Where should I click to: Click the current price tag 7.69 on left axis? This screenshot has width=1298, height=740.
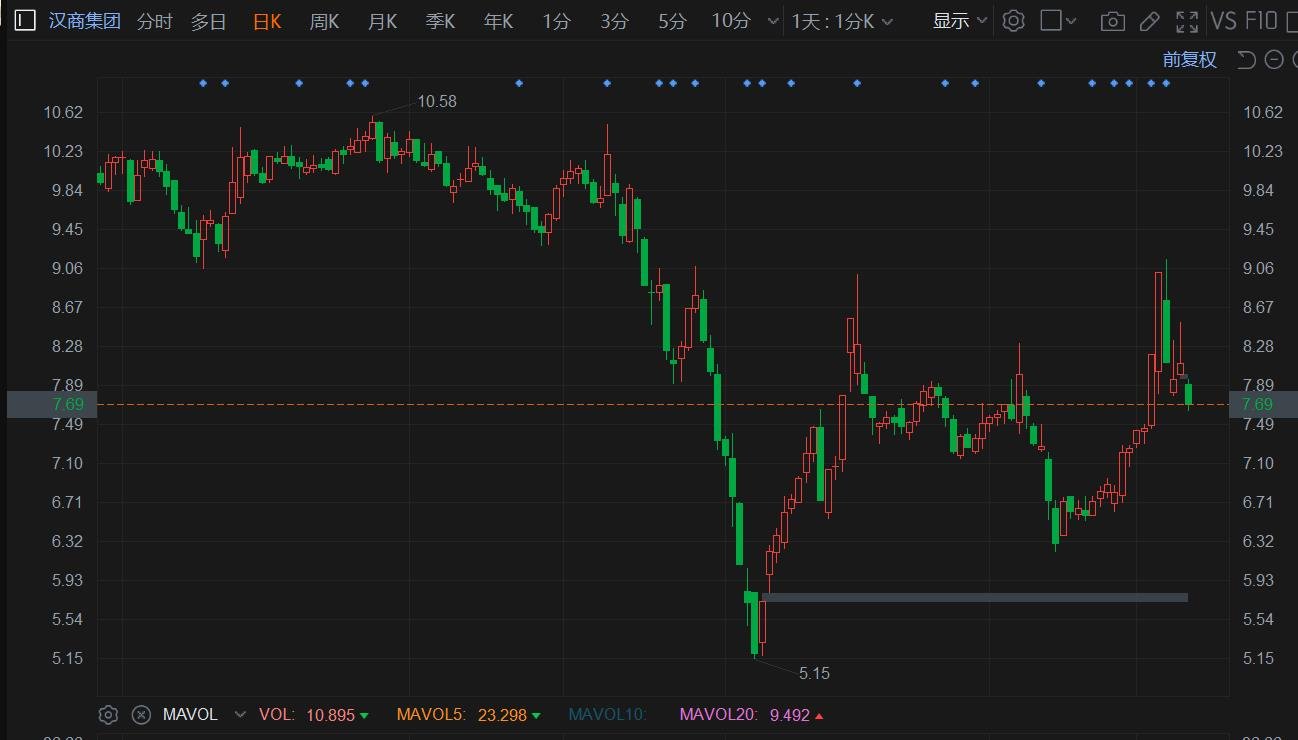[x=51, y=404]
